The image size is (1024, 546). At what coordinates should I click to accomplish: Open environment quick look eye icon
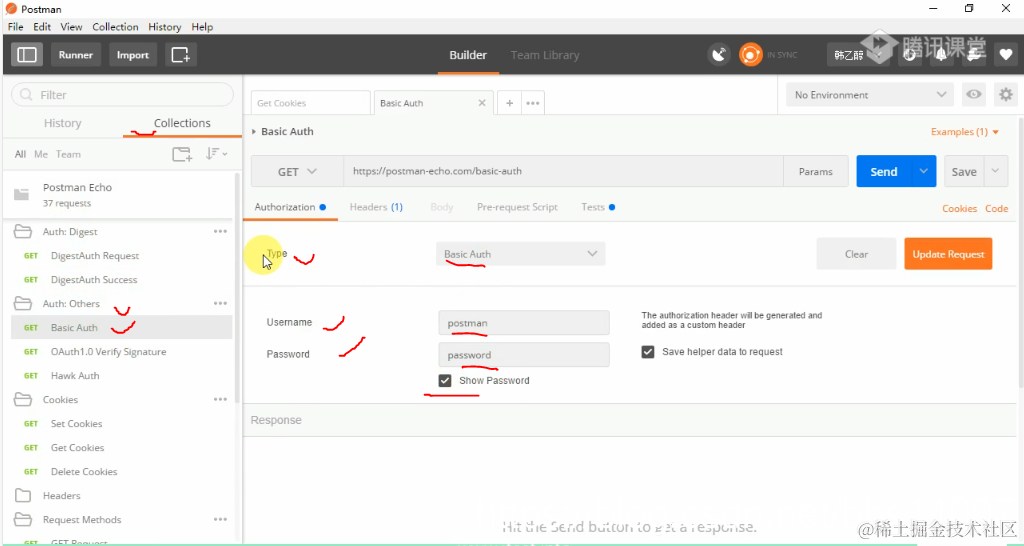pos(974,95)
